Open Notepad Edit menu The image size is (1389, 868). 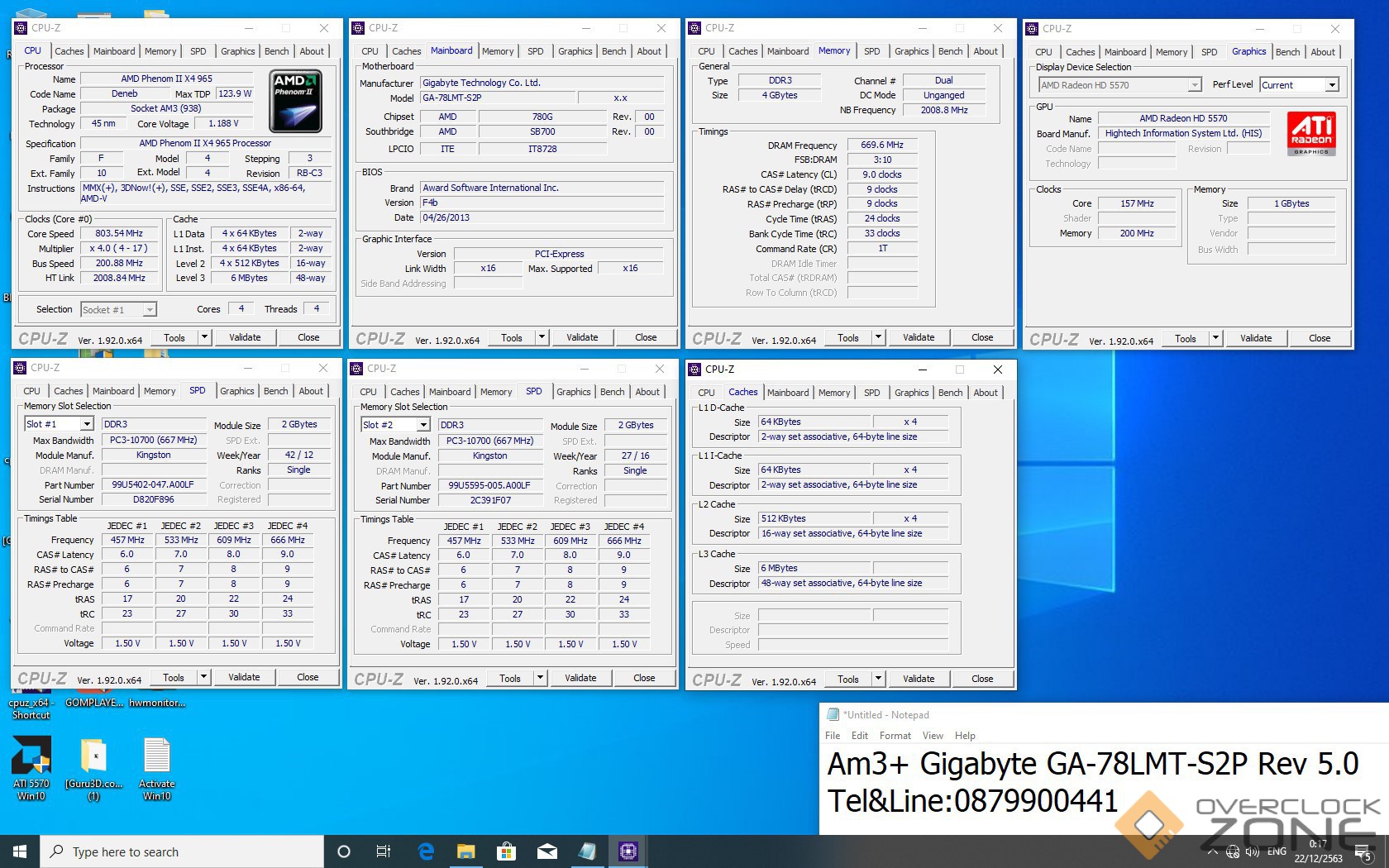860,736
